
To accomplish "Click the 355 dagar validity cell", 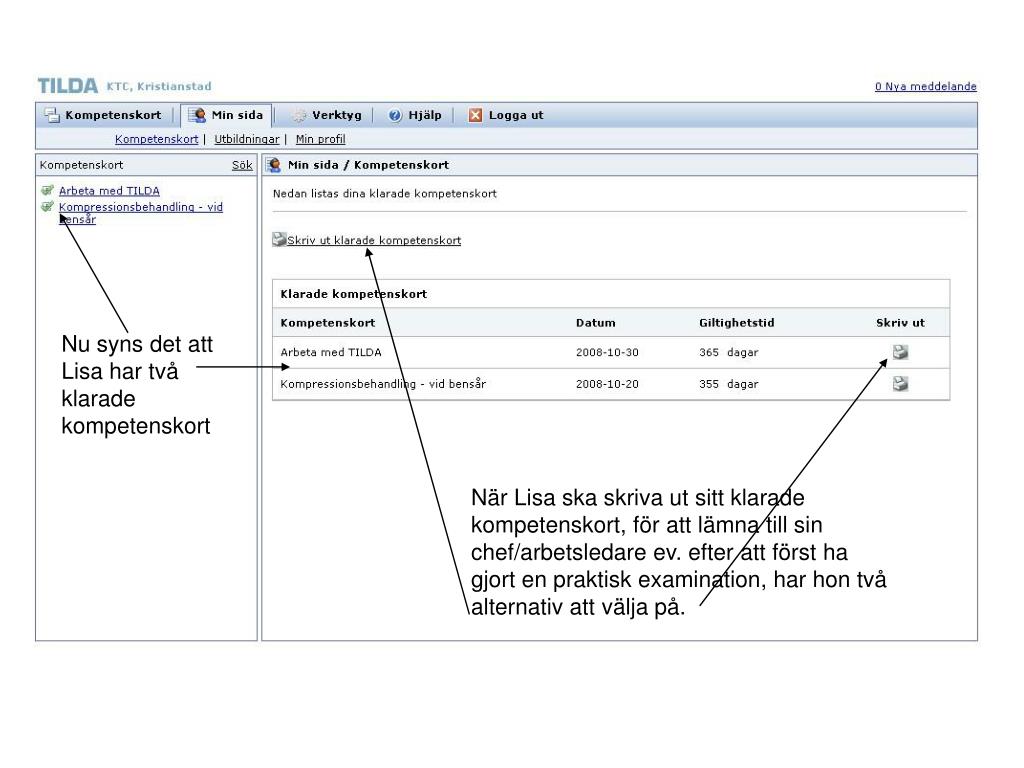I will [729, 384].
